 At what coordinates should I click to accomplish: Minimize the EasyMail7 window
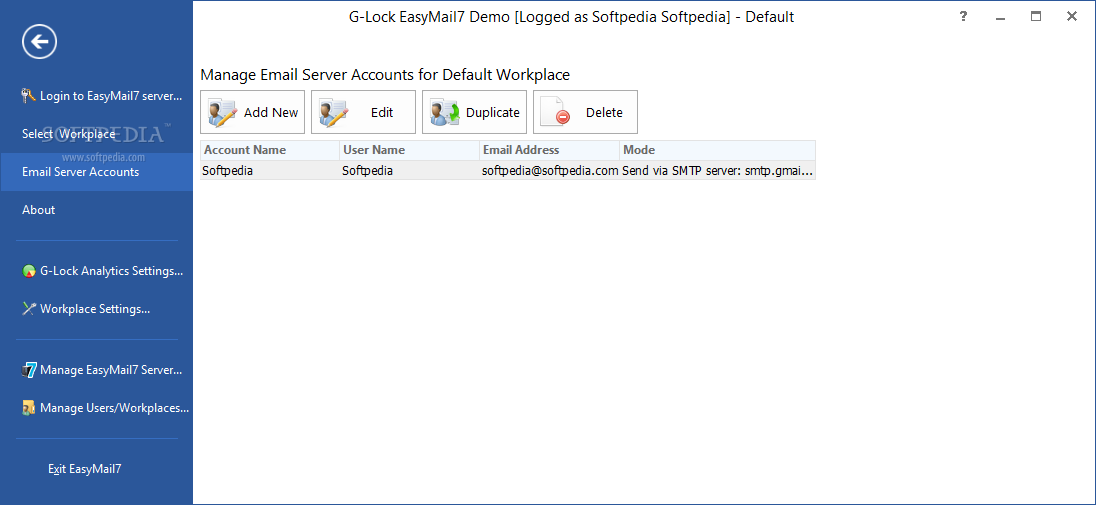(x=1000, y=17)
